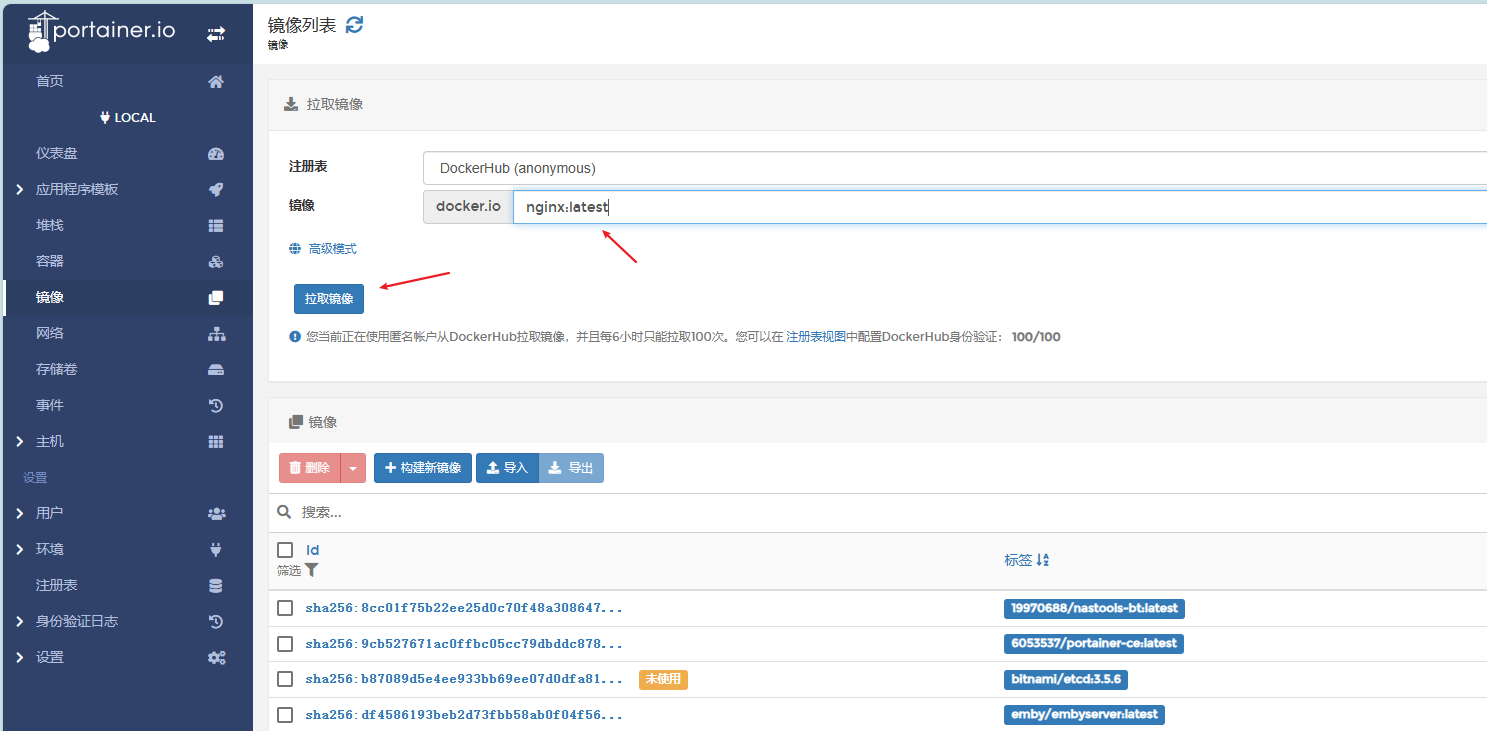
Task: Click the download icon beside 拉取镜像 heading
Action: tap(291, 104)
